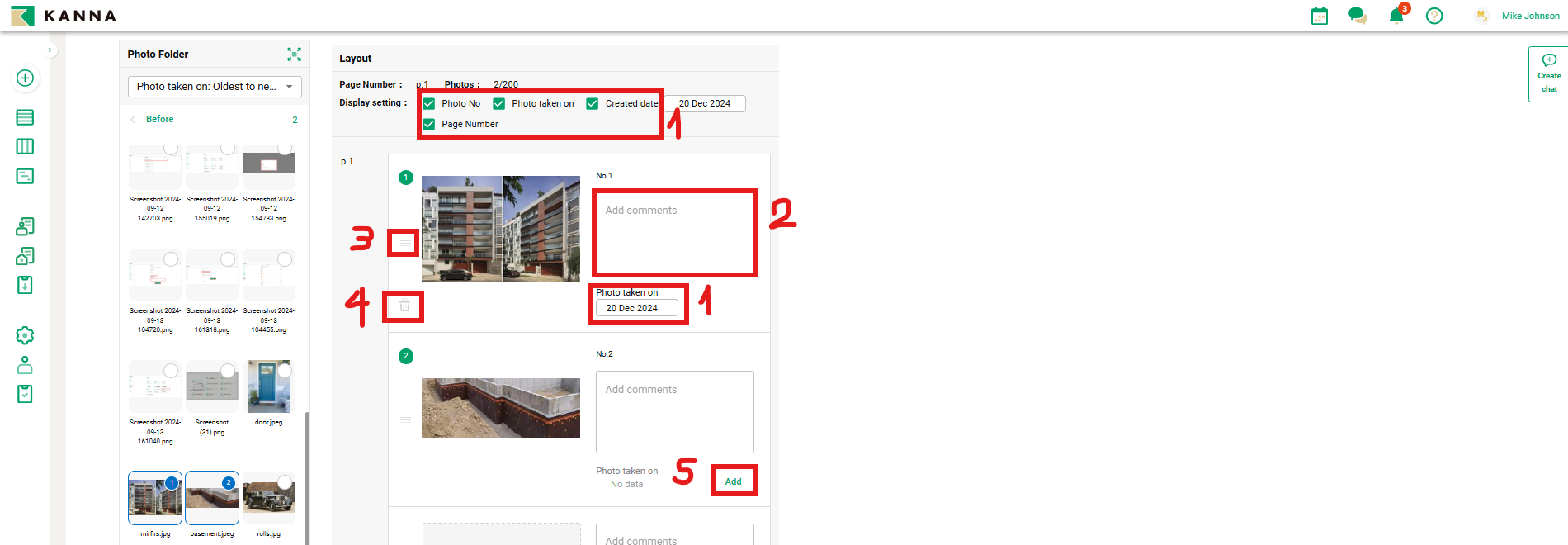Open the photo sort order dropdown
The image size is (1568, 545).
[215, 87]
